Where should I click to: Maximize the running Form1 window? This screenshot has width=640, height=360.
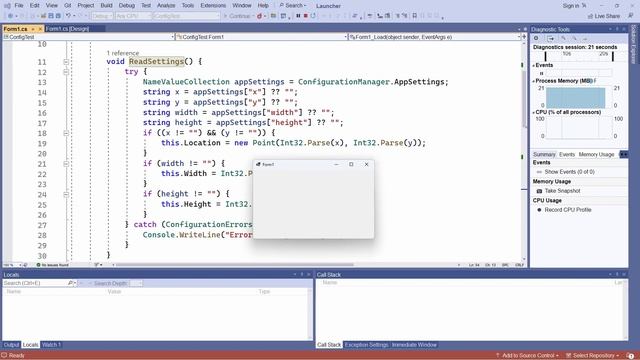(x=351, y=164)
